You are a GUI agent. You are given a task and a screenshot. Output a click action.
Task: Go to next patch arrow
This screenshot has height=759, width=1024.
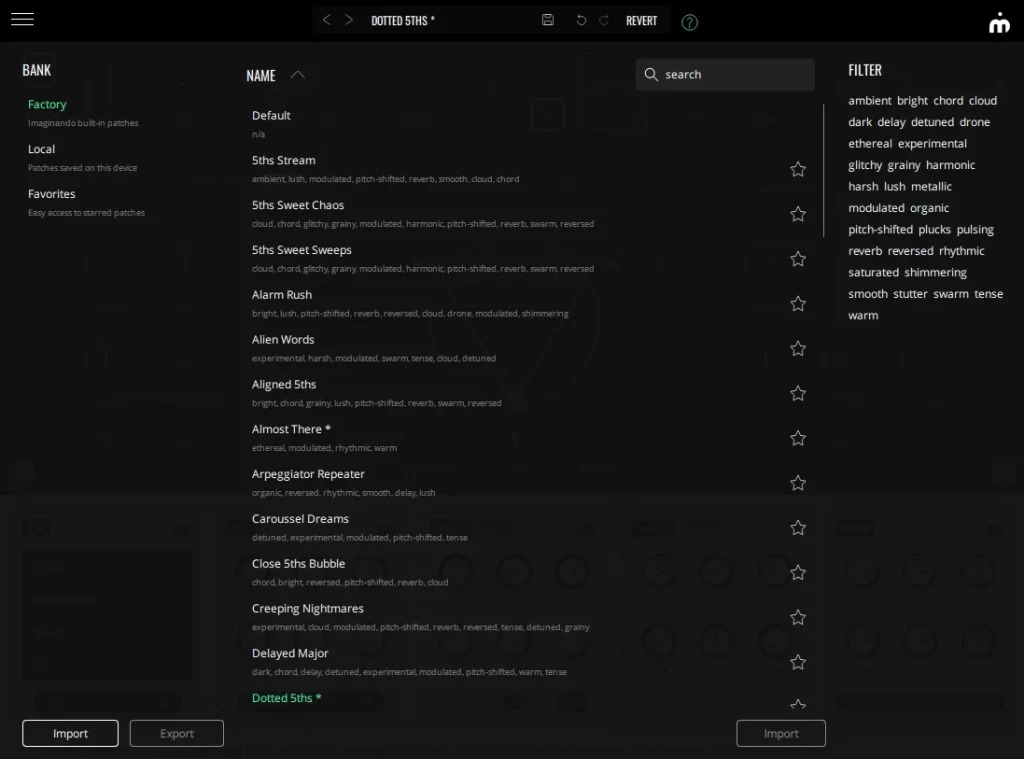pyautogui.click(x=349, y=20)
